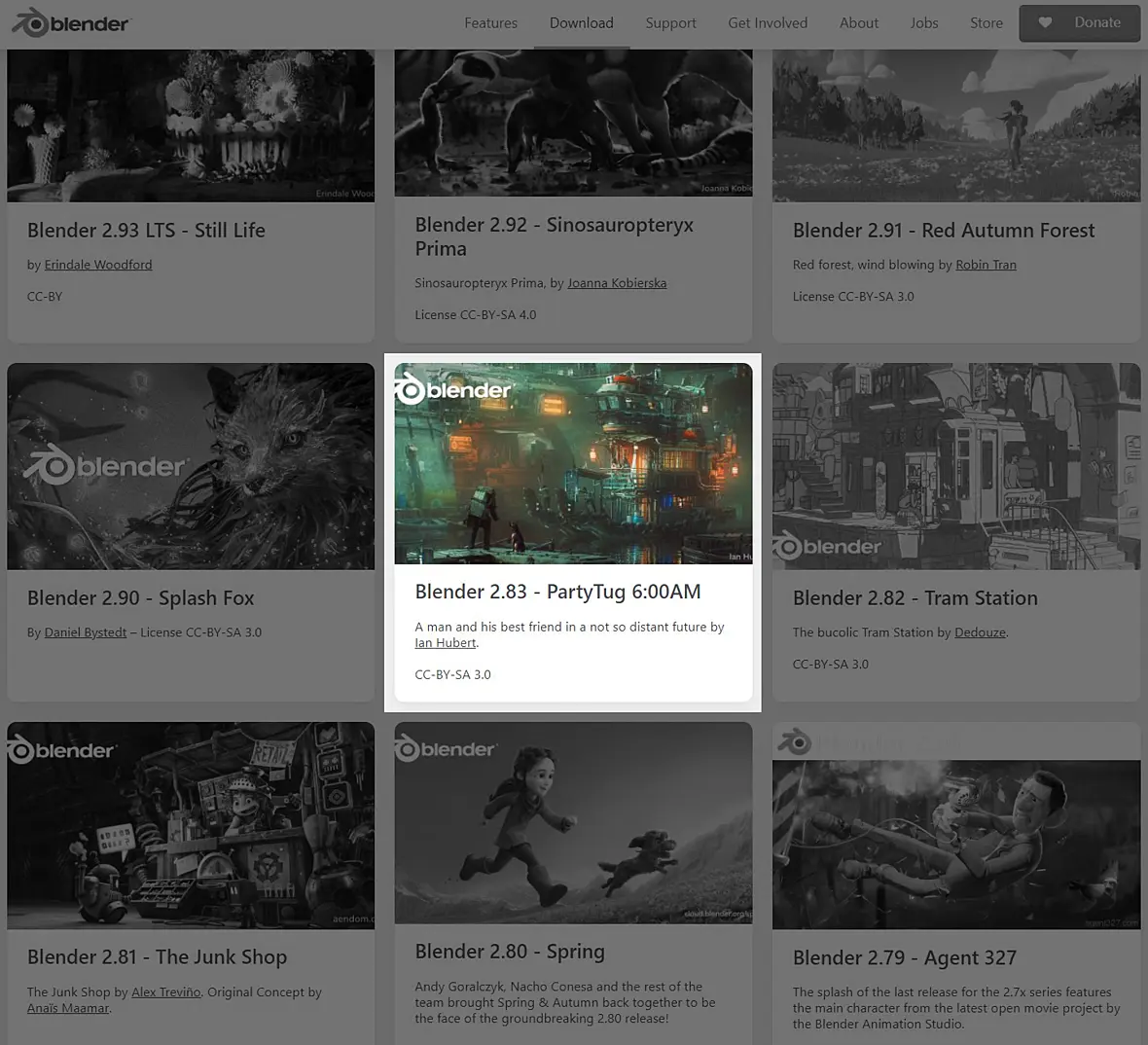Visit Robin Tran artist link

(986, 265)
